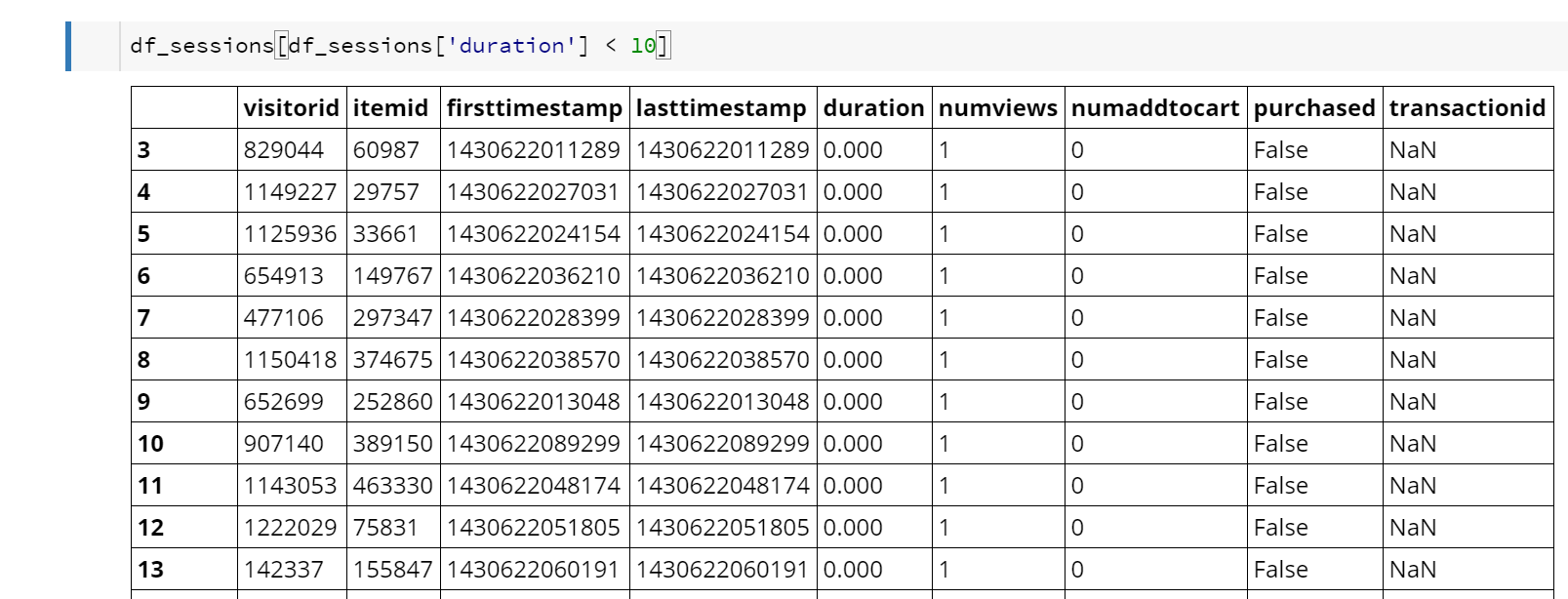Select row index 3 label
The height and width of the screenshot is (599, 1568).
coord(144,150)
